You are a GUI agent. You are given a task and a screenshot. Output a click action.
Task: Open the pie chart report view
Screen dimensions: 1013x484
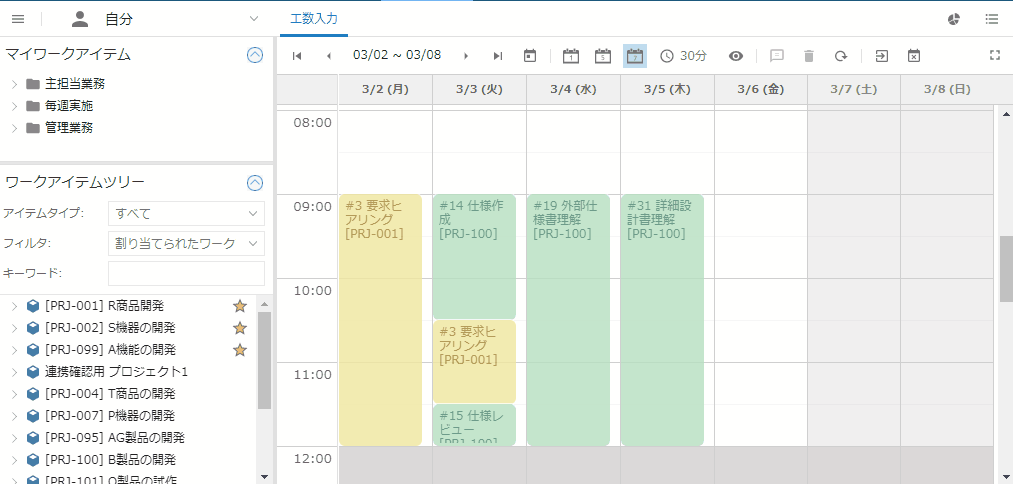(x=954, y=19)
